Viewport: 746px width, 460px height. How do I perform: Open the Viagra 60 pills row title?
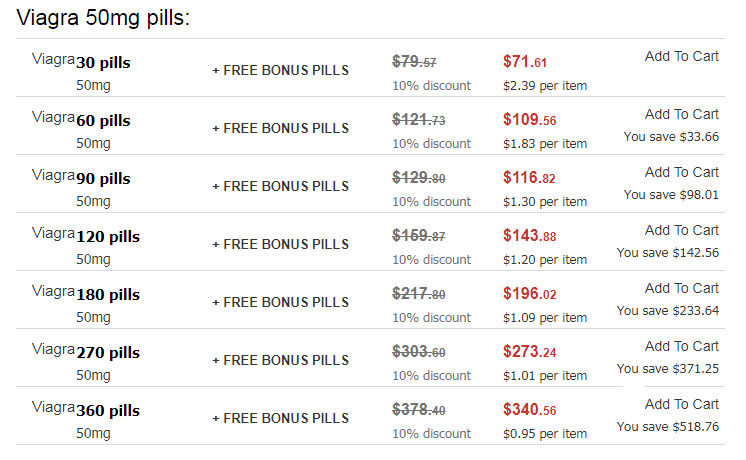pyautogui.click(x=86, y=120)
